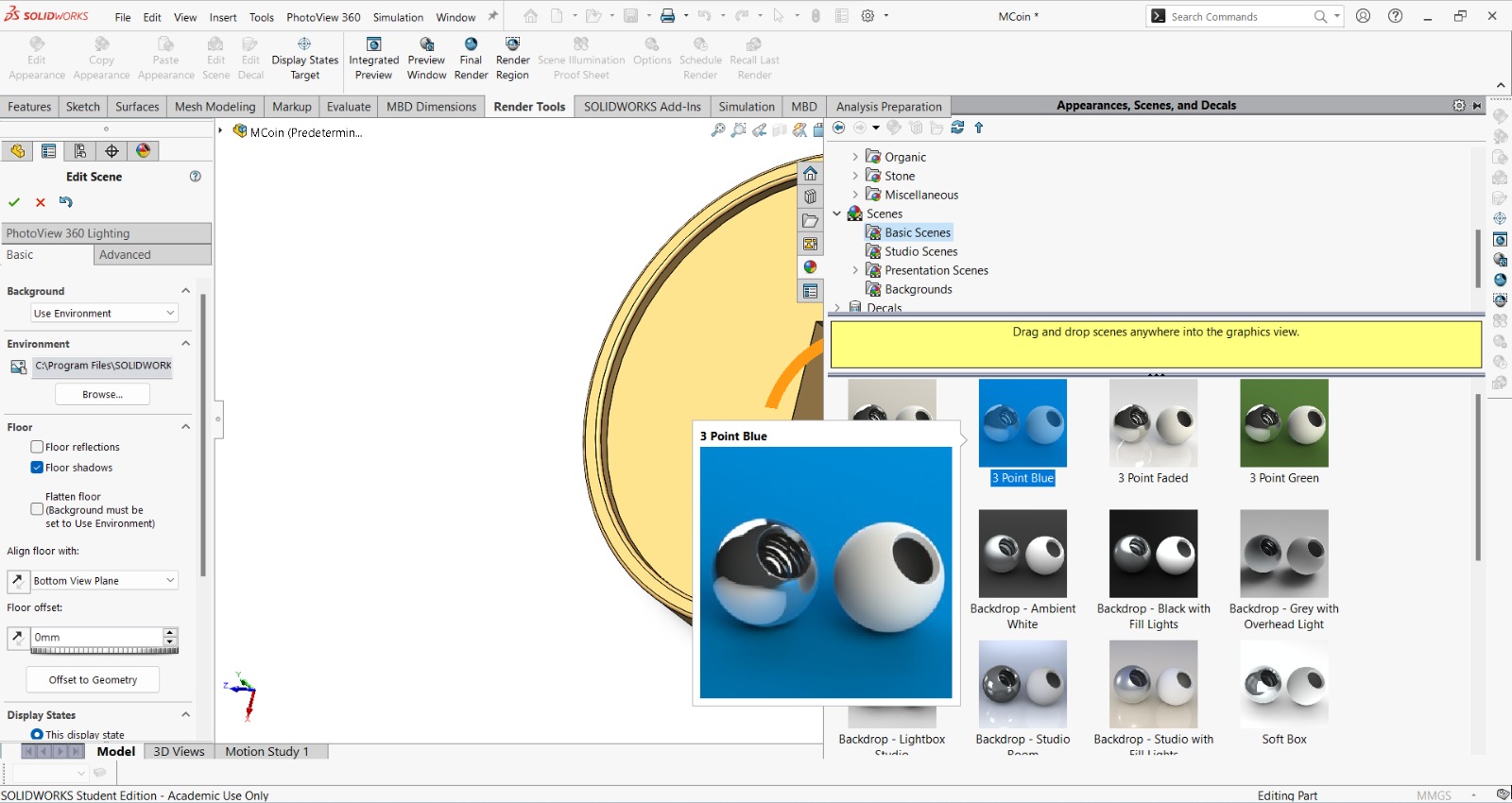The height and width of the screenshot is (803, 1512).
Task: Click the FeatureManager design tree tab icon
Action: [x=18, y=150]
